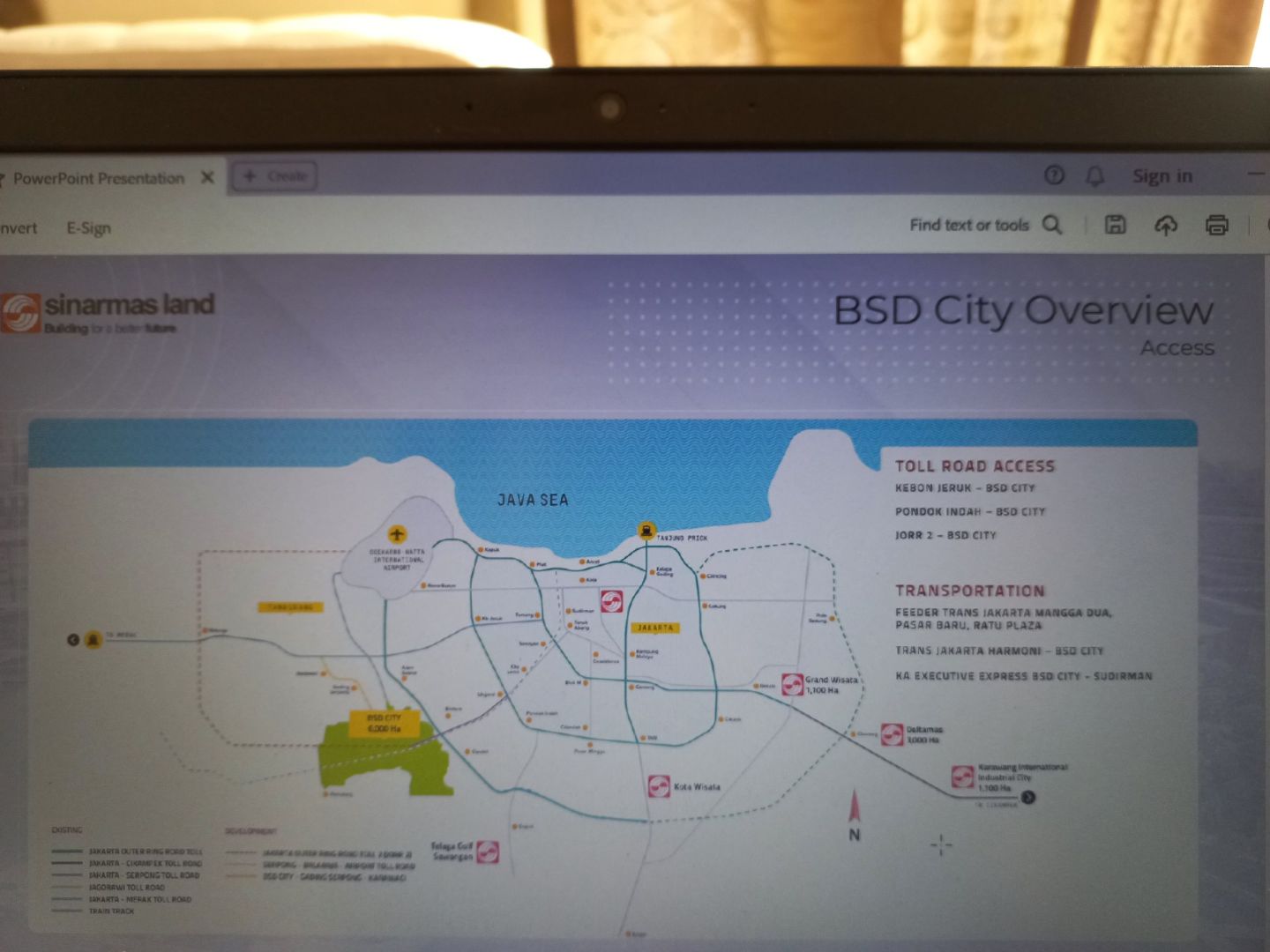Click the Deltamas logo marker
Screen dimensions: 1270x952
(x=892, y=734)
